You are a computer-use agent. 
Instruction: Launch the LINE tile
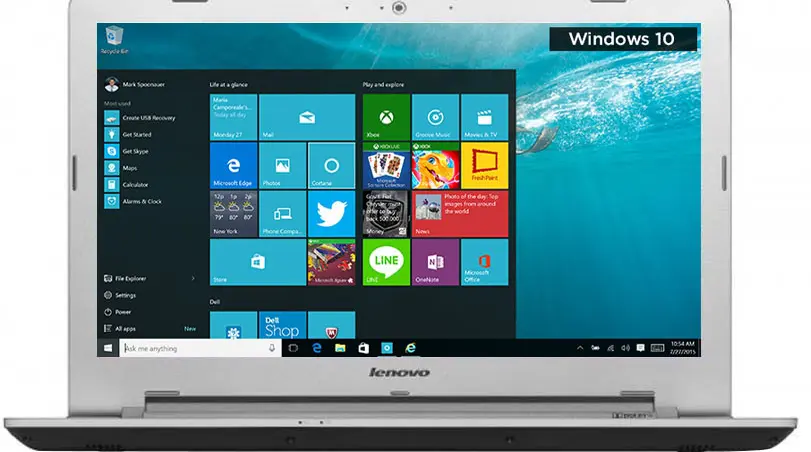point(386,262)
